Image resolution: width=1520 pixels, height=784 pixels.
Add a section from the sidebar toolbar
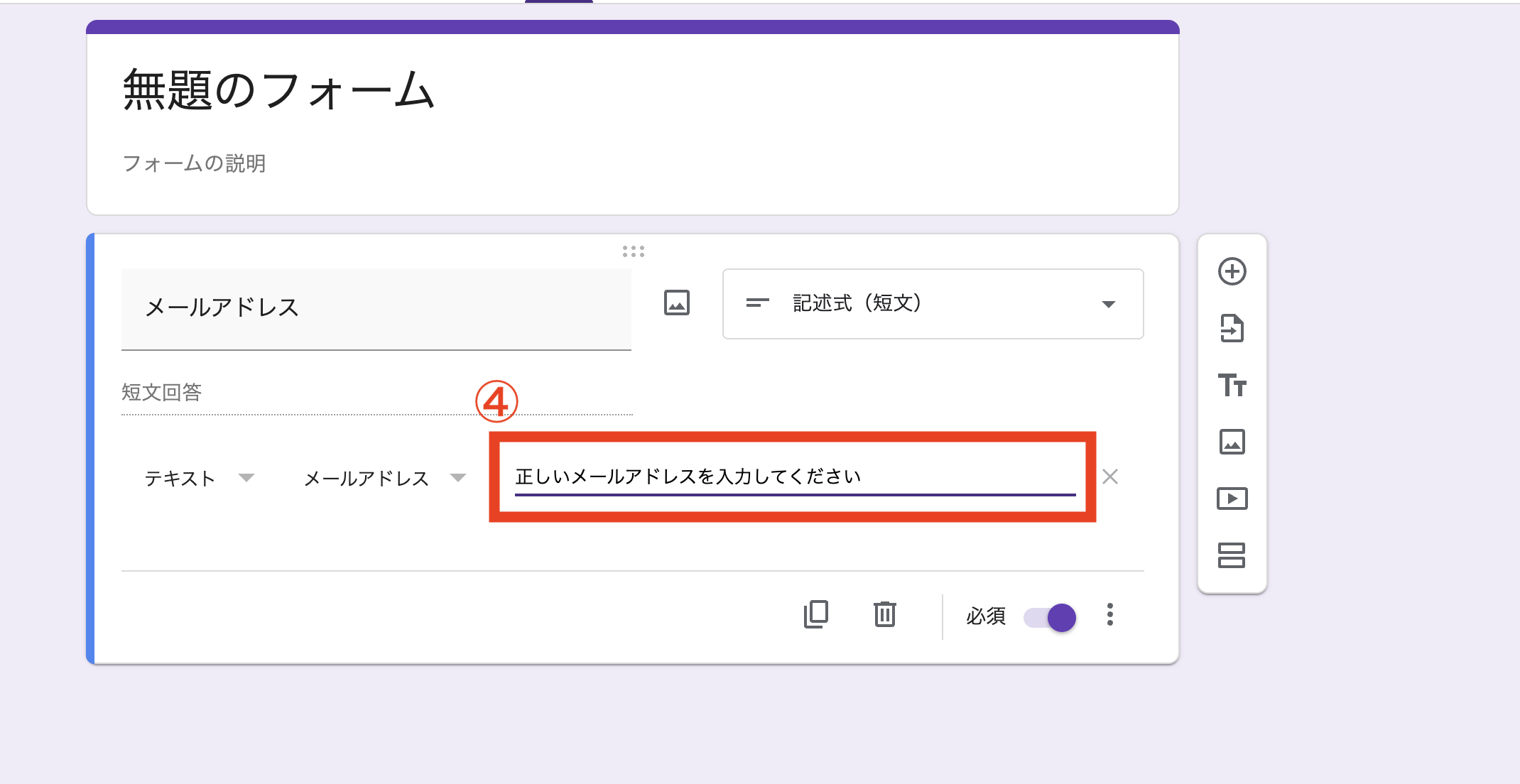pyautogui.click(x=1232, y=555)
